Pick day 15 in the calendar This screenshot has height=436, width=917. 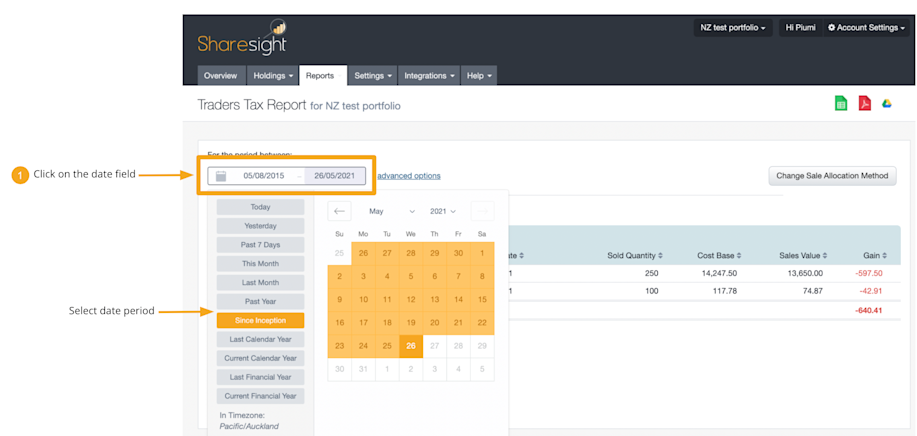click(482, 299)
